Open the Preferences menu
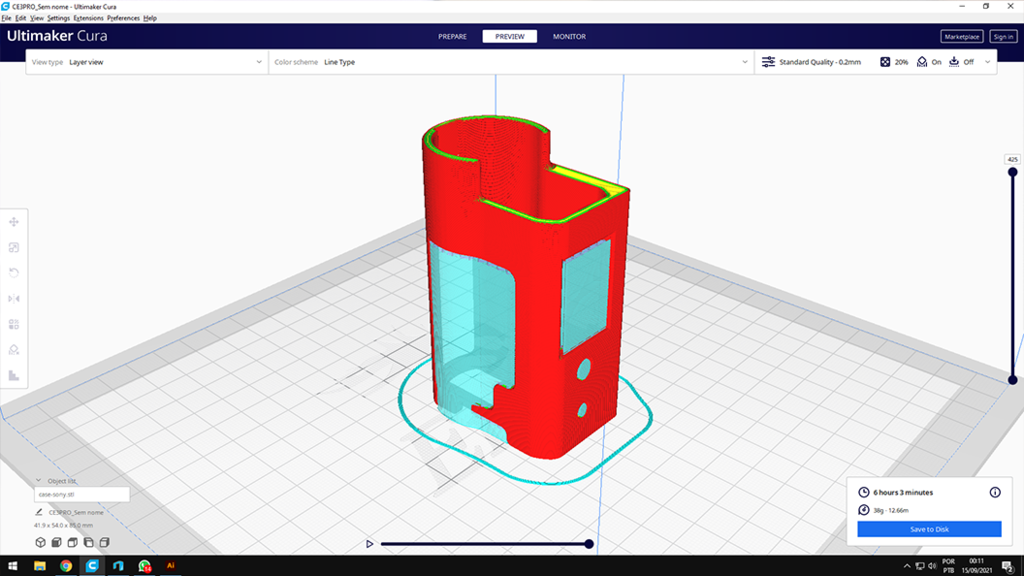 [123, 18]
